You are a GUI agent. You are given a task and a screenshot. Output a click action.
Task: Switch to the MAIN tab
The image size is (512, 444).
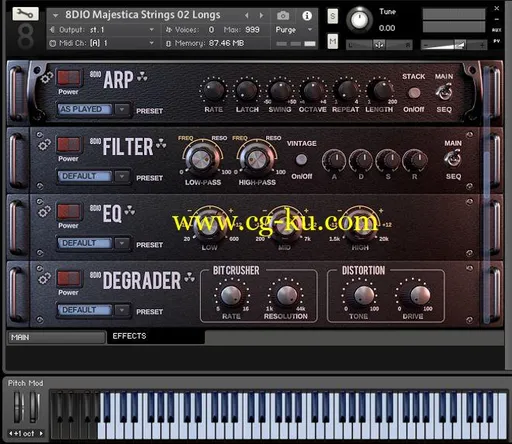pyautogui.click(x=56, y=337)
